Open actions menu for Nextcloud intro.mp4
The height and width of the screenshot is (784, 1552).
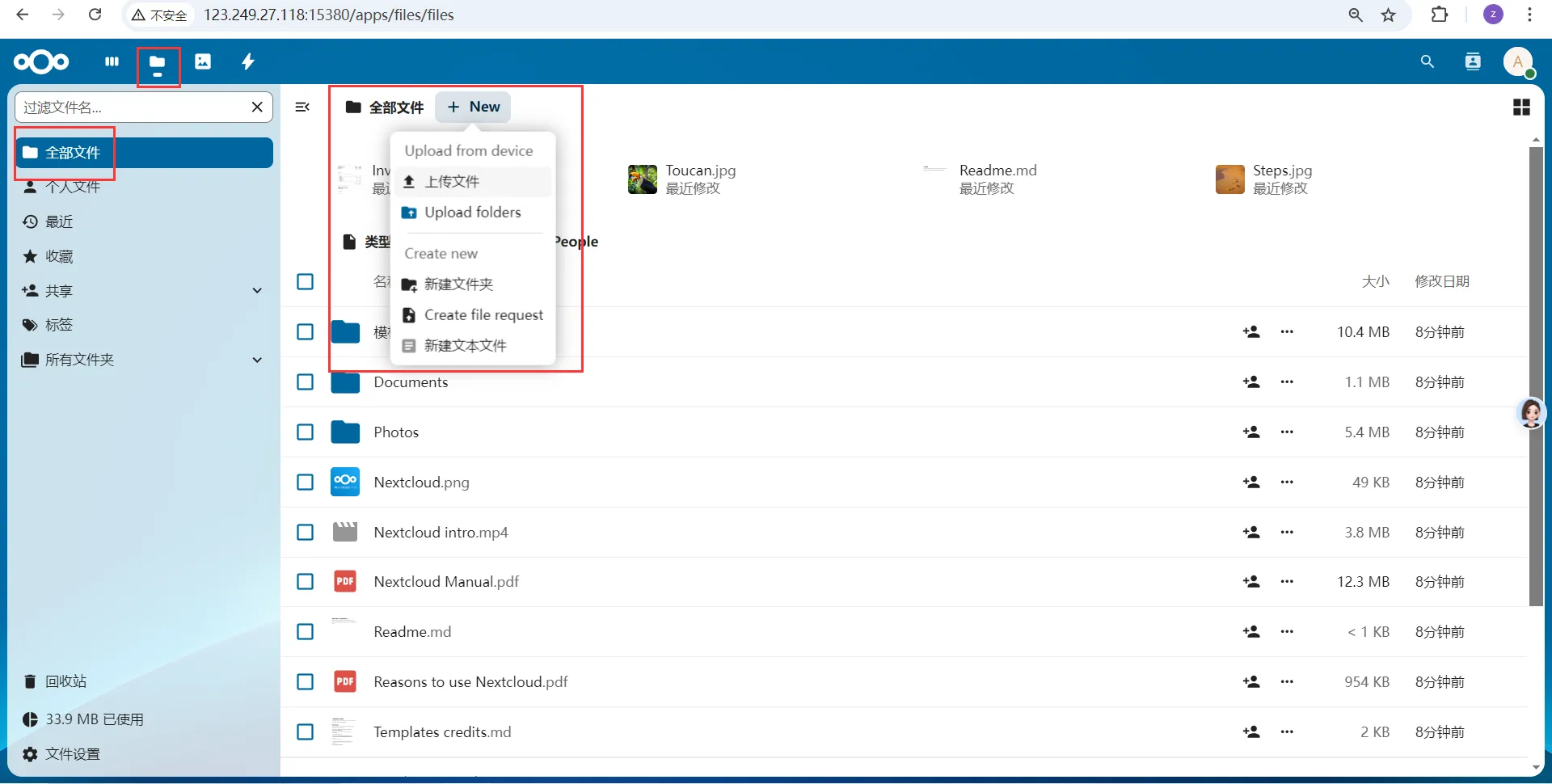pyautogui.click(x=1287, y=533)
